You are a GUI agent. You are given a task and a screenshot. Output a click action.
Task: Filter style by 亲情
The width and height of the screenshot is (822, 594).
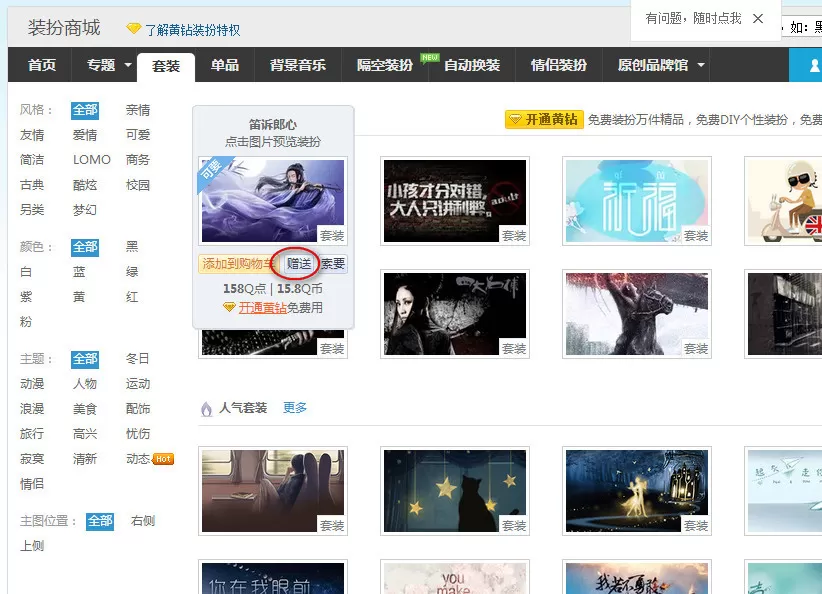pos(138,110)
